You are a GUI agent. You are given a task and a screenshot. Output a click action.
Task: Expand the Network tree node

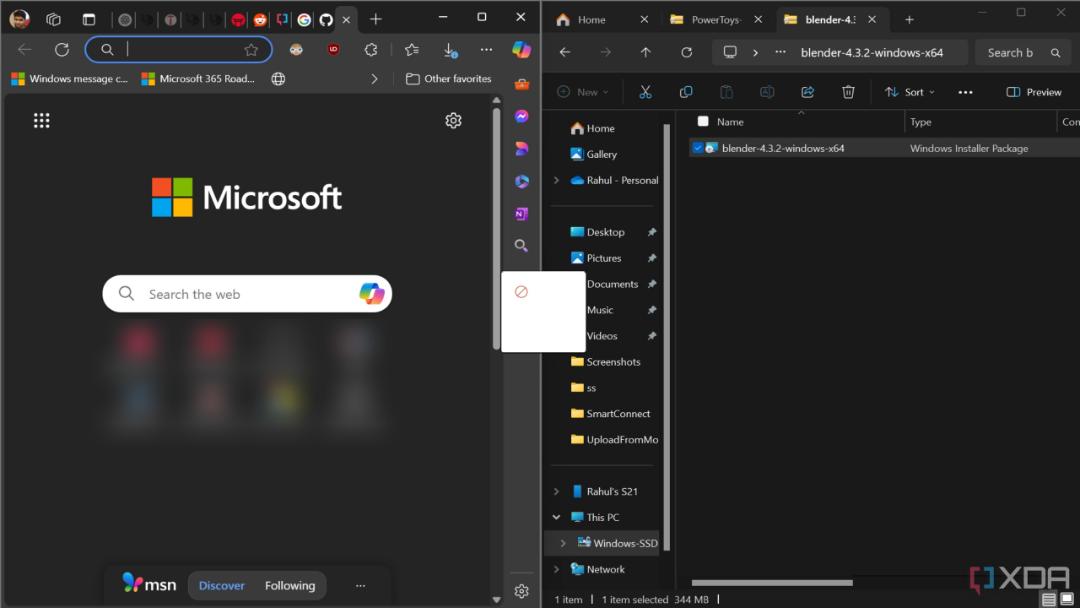tap(556, 569)
